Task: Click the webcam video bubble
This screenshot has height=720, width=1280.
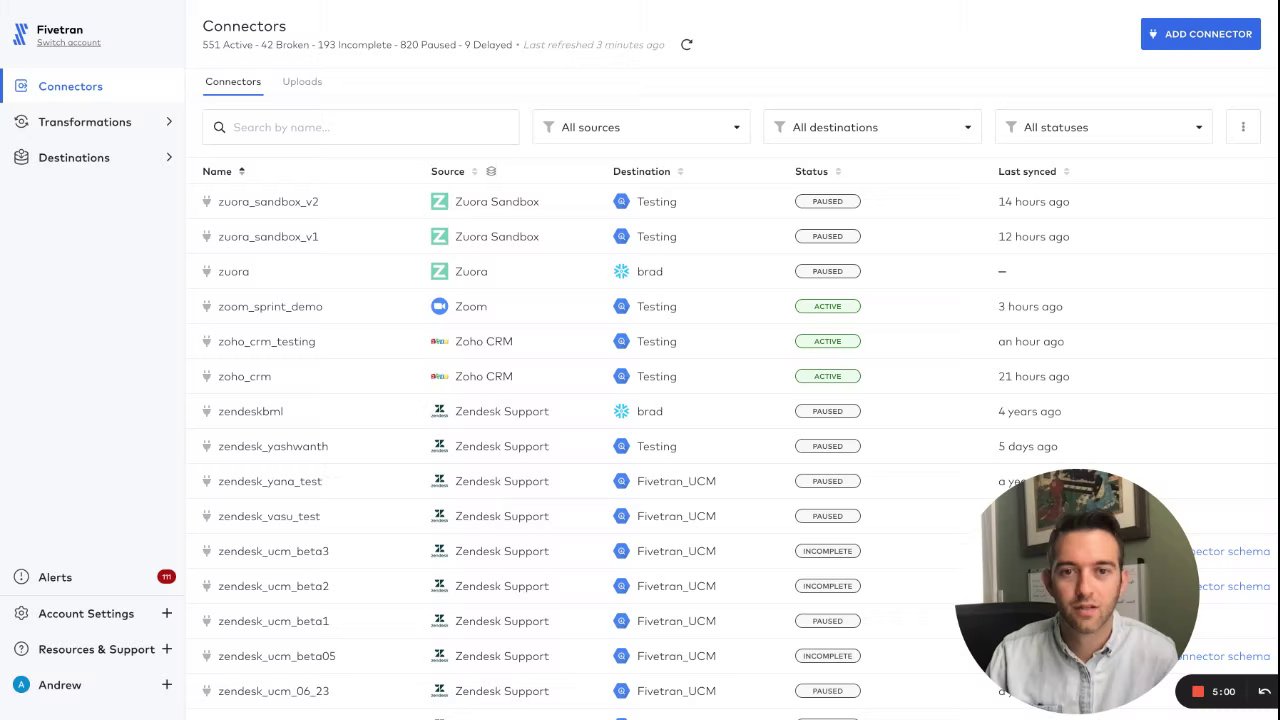Action: [1077, 591]
